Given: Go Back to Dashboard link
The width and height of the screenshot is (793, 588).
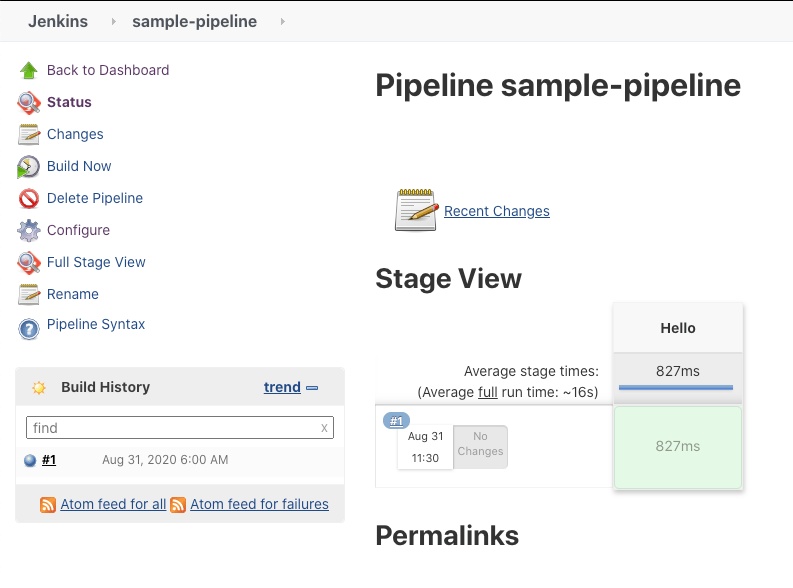Looking at the screenshot, I should tap(108, 70).
